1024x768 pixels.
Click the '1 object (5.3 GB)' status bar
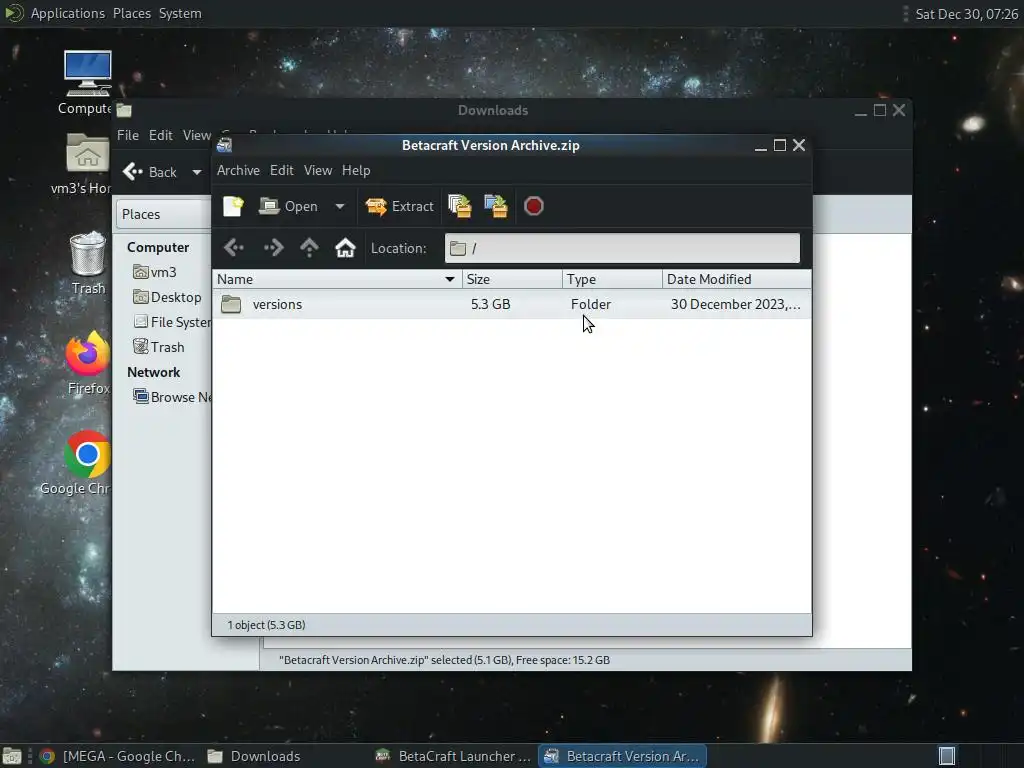click(x=266, y=625)
